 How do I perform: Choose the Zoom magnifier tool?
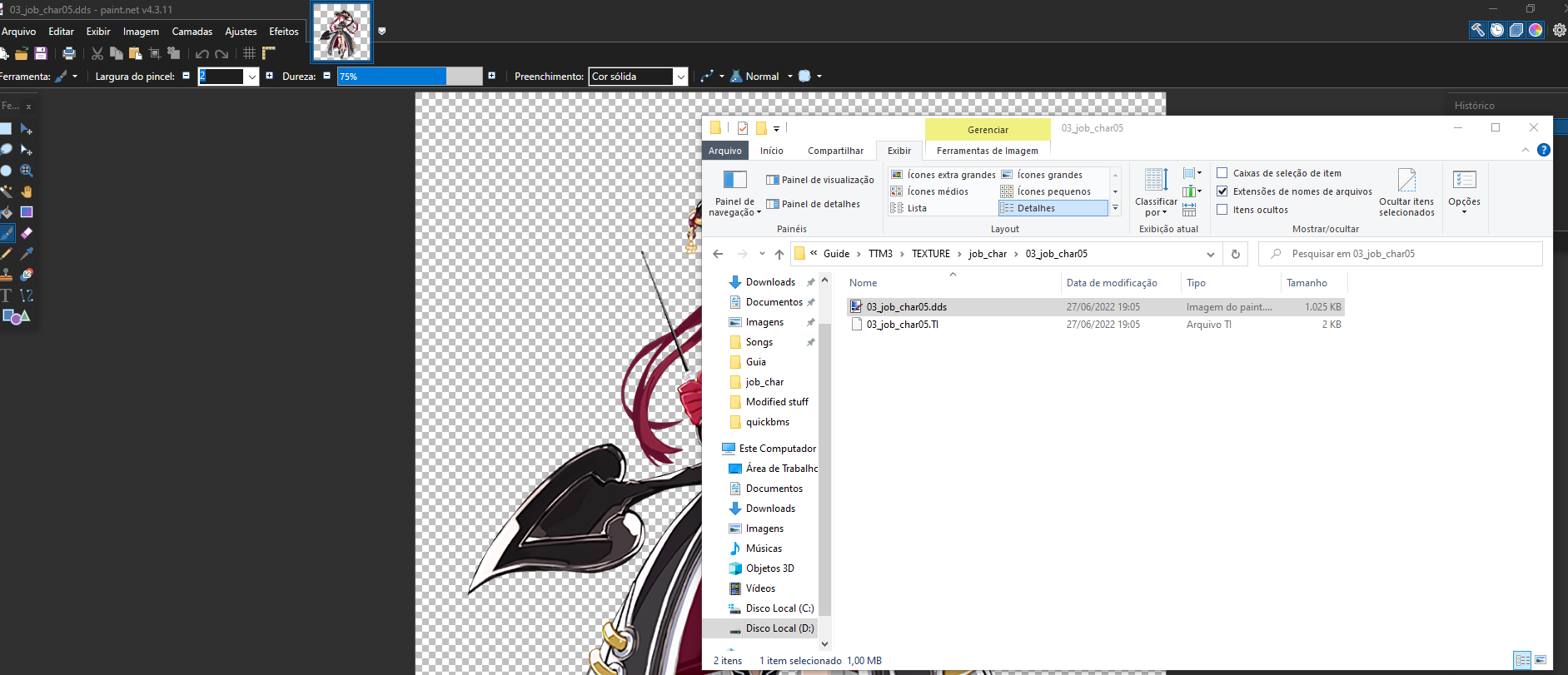click(x=27, y=171)
